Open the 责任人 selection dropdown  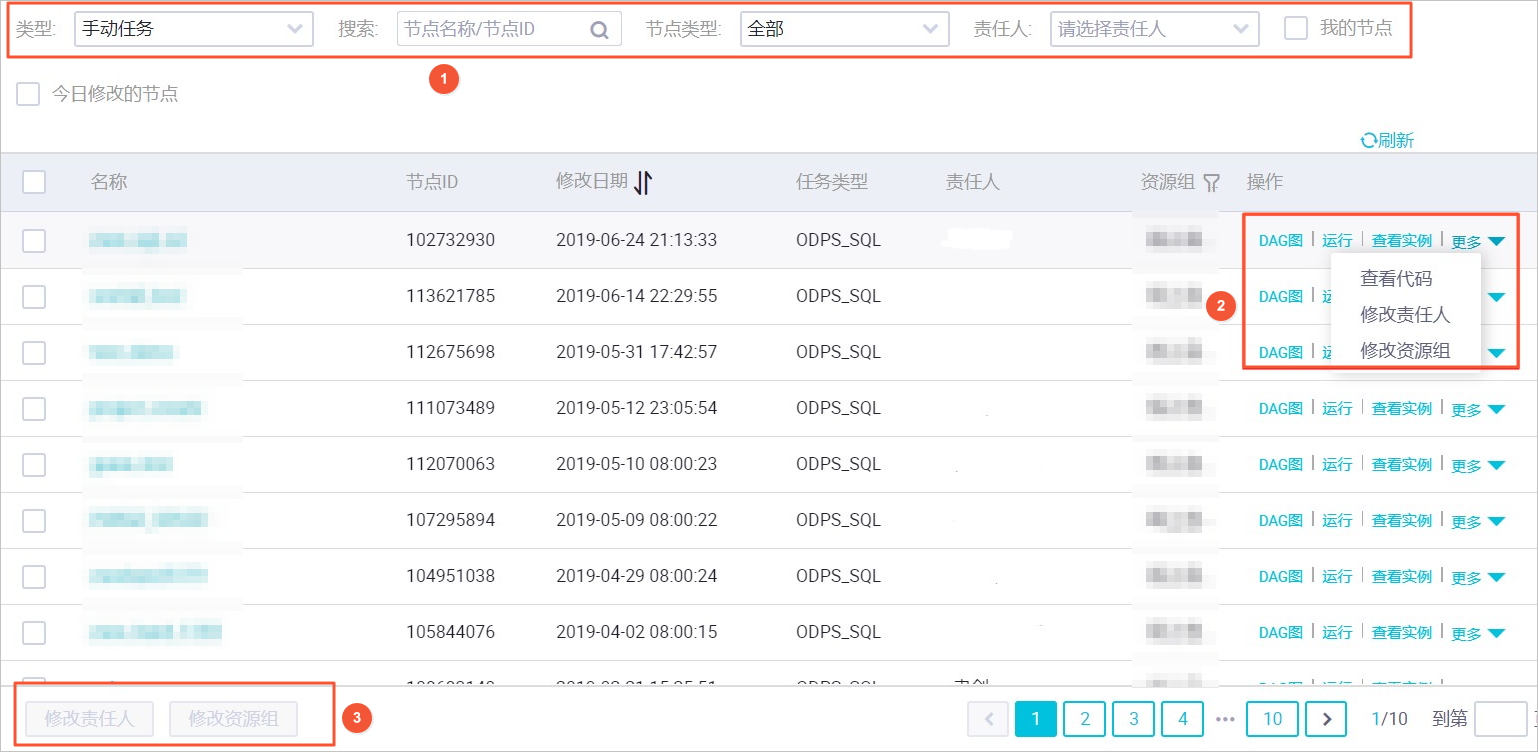click(1155, 29)
